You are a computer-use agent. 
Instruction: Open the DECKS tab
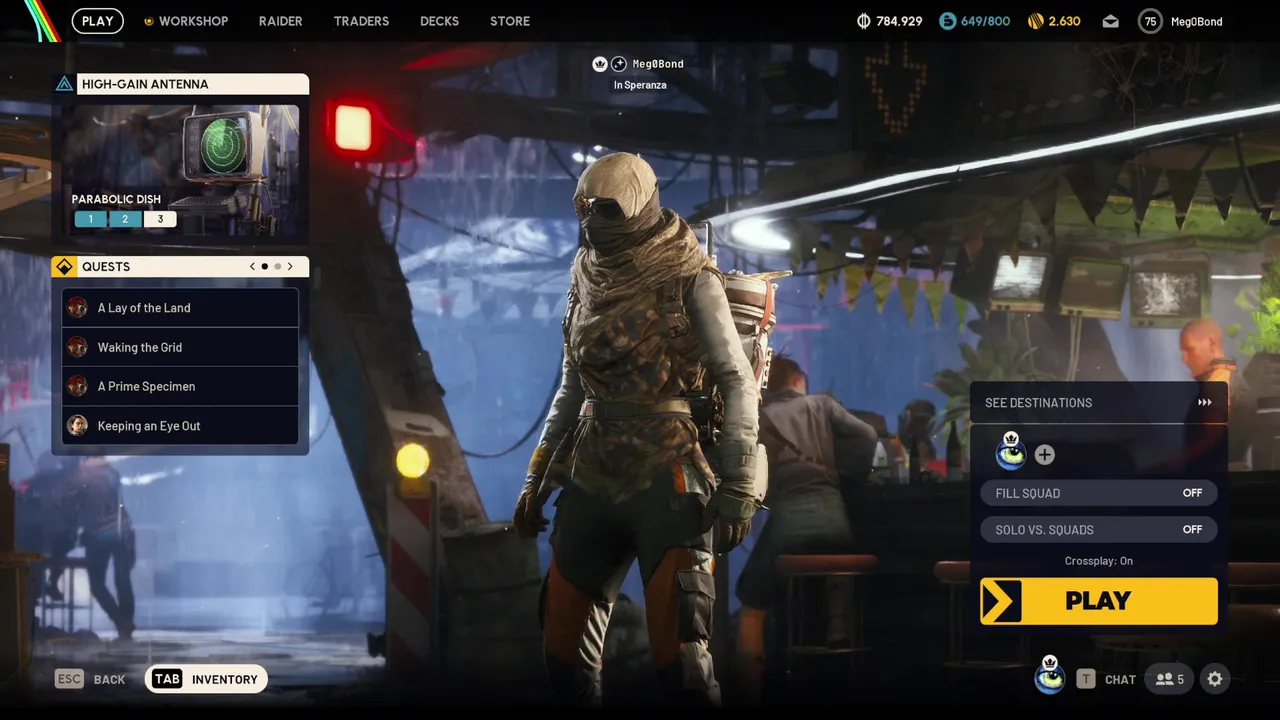pos(439,21)
